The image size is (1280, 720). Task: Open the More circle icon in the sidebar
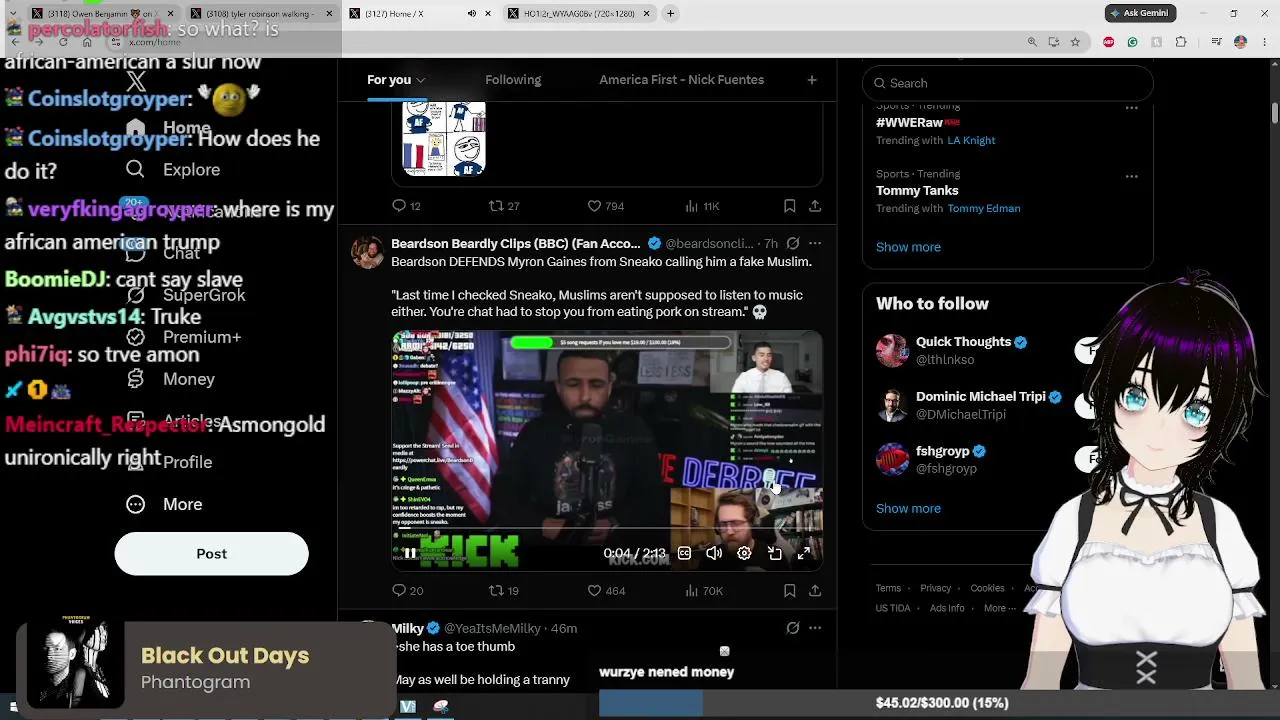coord(135,504)
